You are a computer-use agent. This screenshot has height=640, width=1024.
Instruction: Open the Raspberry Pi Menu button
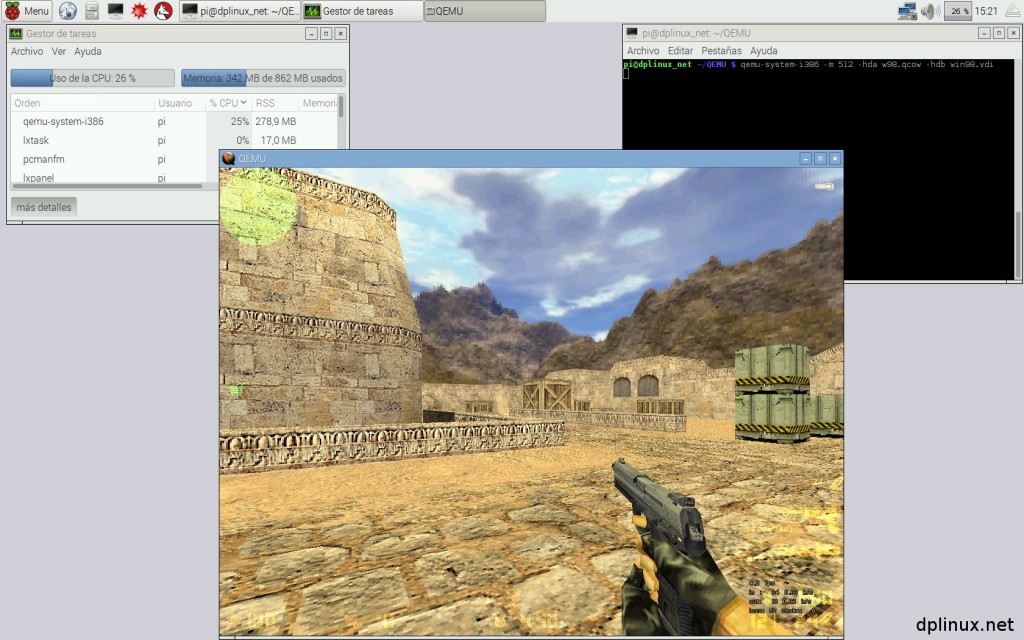click(x=27, y=11)
